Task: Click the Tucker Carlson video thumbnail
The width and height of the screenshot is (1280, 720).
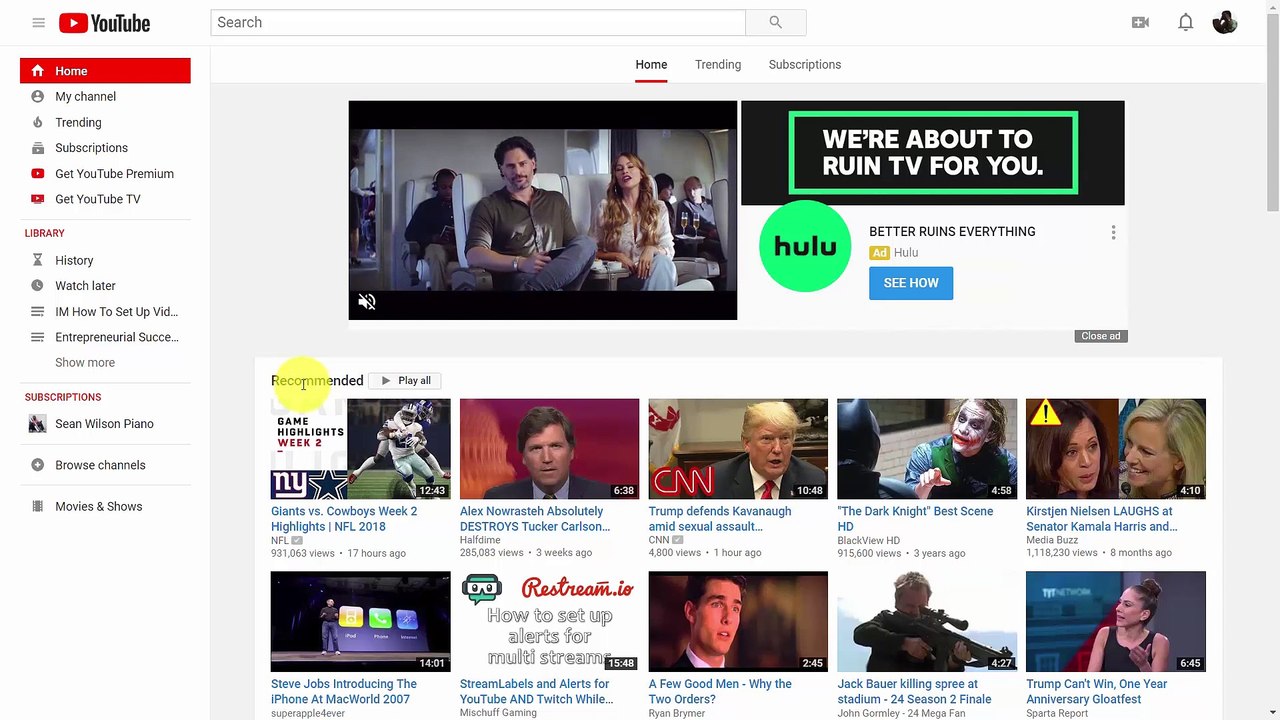Action: point(549,449)
